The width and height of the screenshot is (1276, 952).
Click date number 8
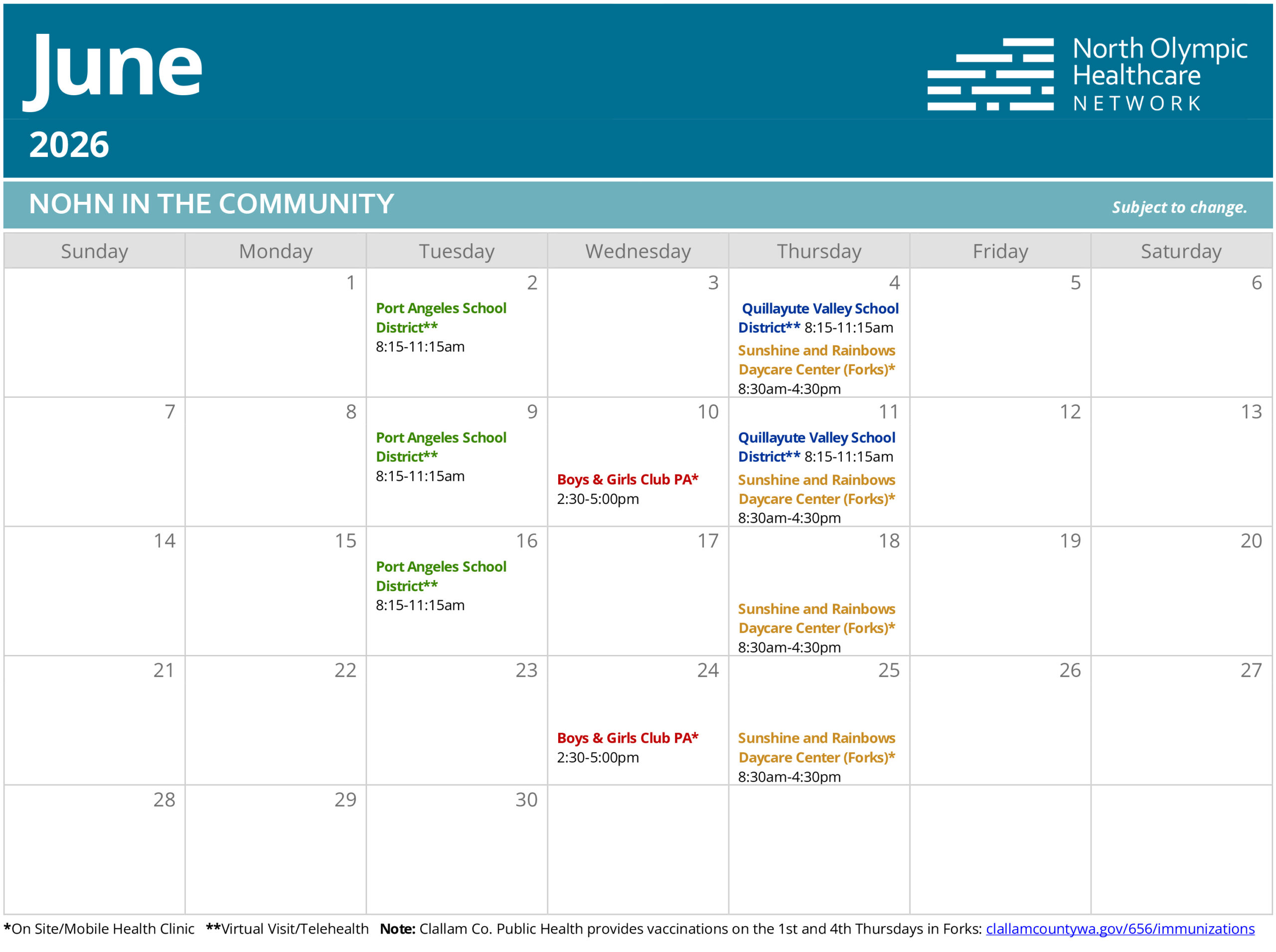tap(350, 412)
